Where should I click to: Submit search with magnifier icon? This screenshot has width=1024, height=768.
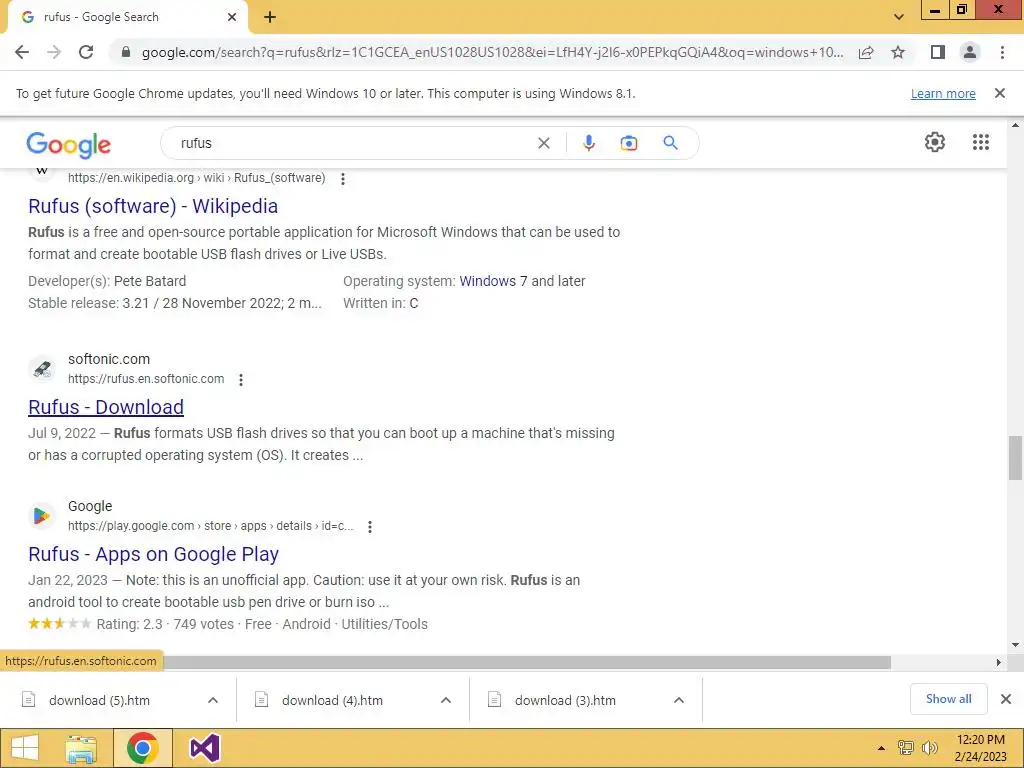click(671, 143)
